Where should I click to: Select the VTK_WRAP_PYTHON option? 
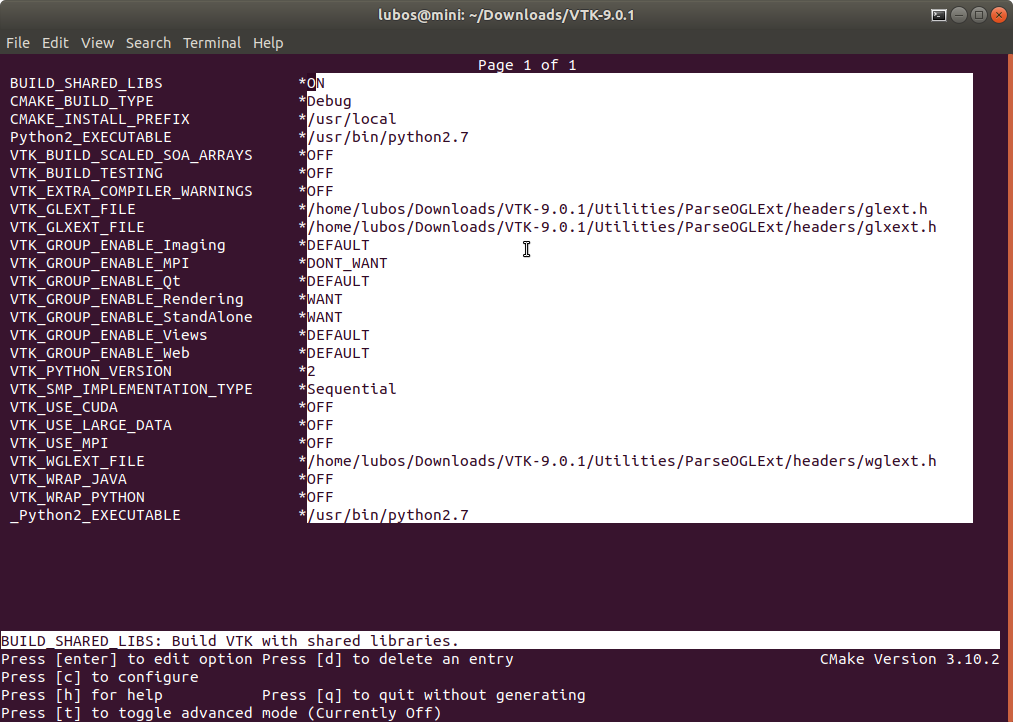point(77,498)
